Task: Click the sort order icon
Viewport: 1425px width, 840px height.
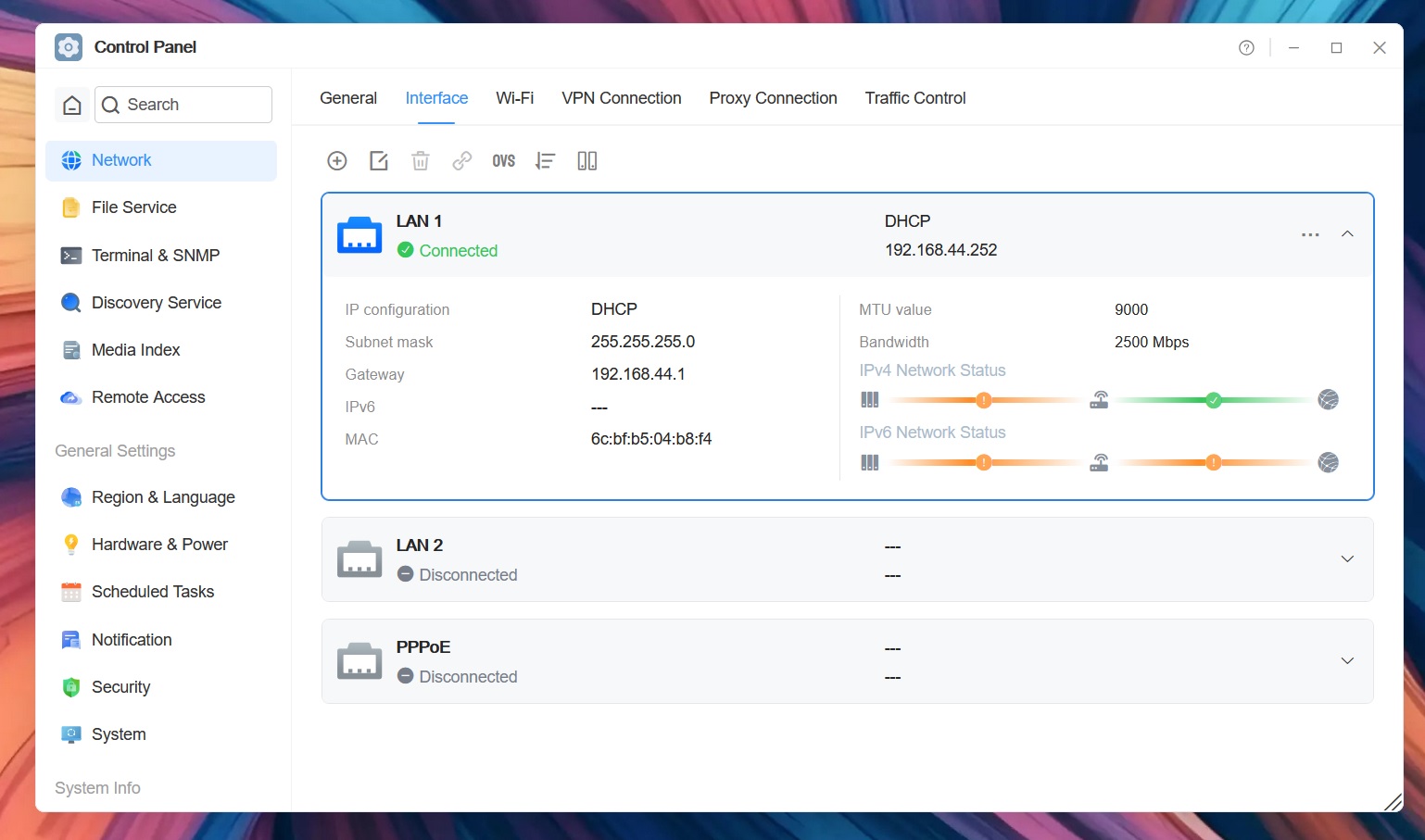Action: [545, 161]
